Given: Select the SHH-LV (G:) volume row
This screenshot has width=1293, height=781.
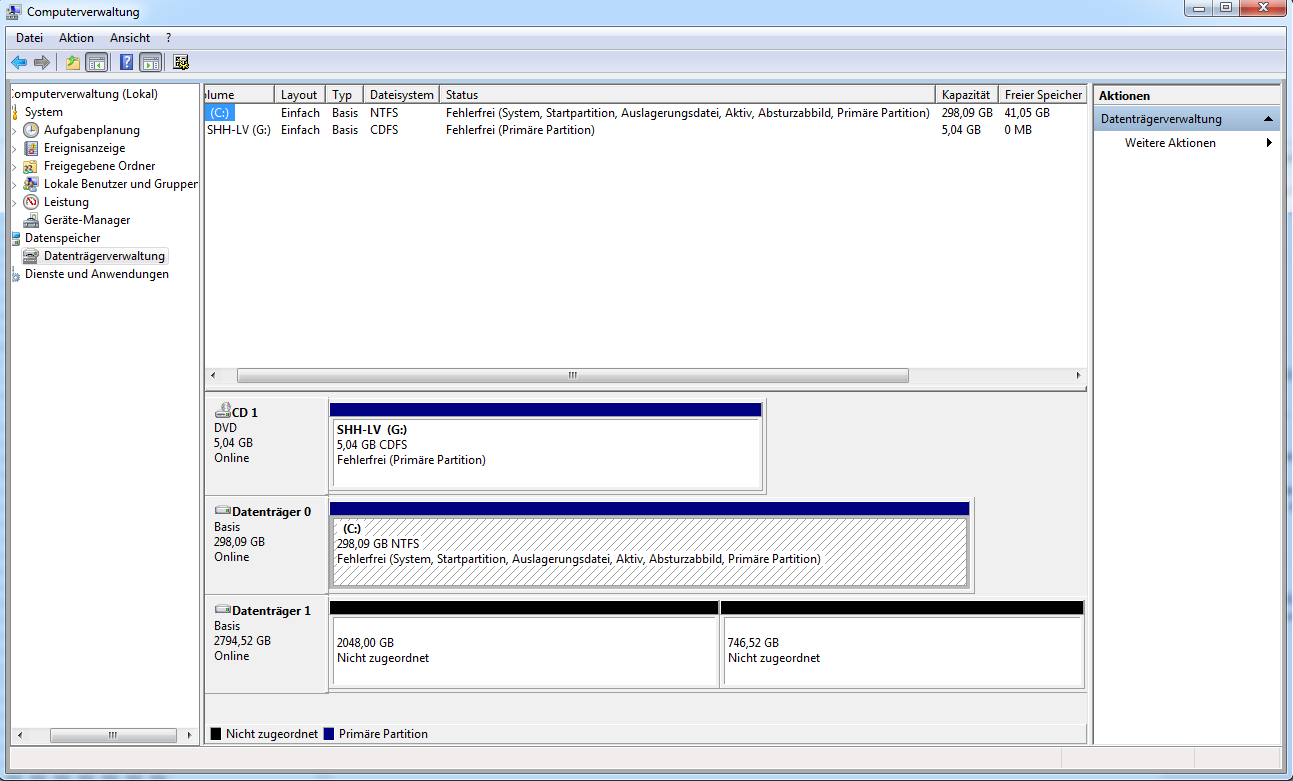Looking at the screenshot, I should click(646, 130).
